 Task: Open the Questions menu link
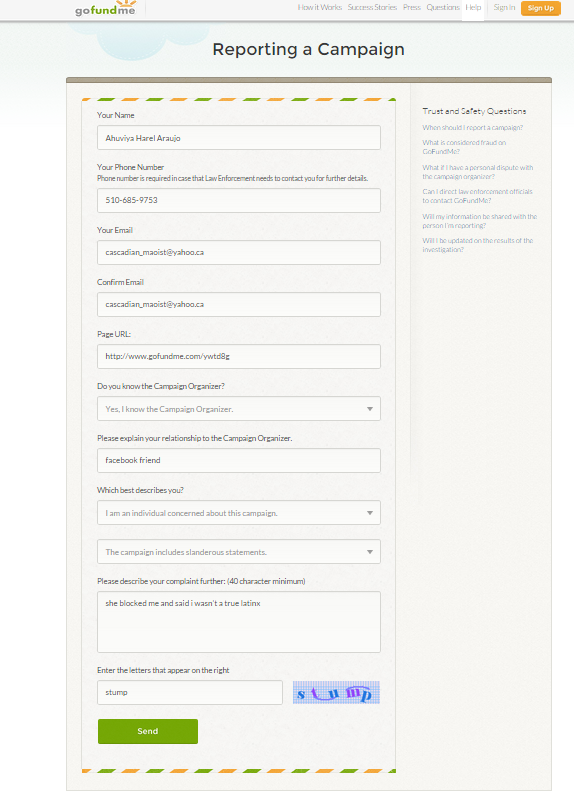443,7
